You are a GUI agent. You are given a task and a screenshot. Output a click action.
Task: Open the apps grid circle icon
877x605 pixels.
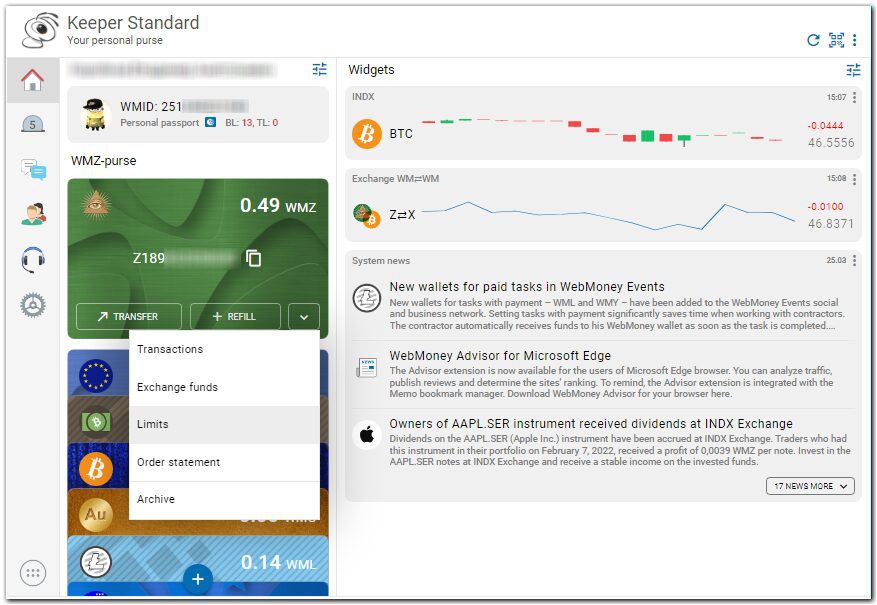[x=33, y=573]
